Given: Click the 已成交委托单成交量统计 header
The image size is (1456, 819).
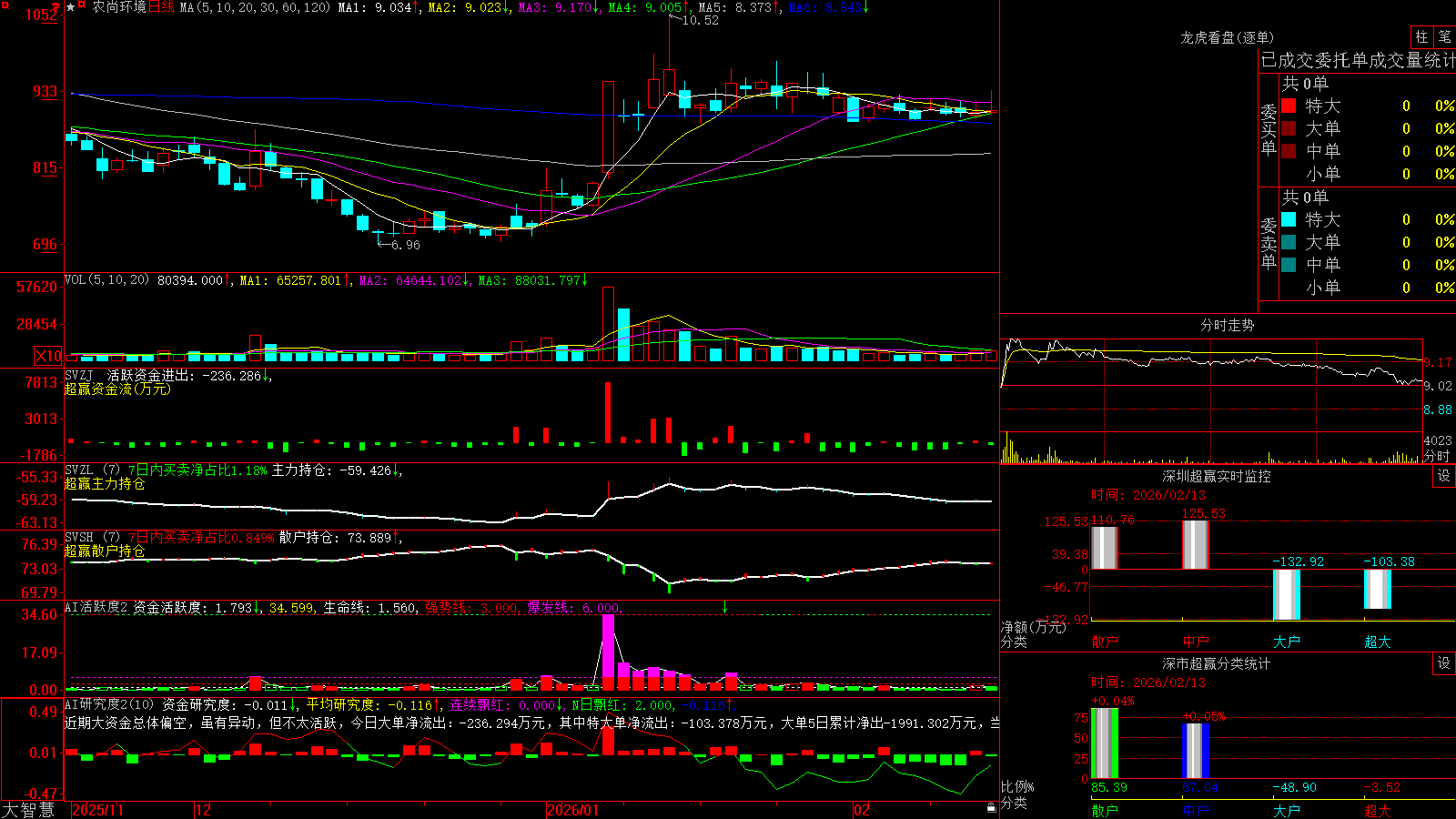Looking at the screenshot, I should click(1358, 60).
